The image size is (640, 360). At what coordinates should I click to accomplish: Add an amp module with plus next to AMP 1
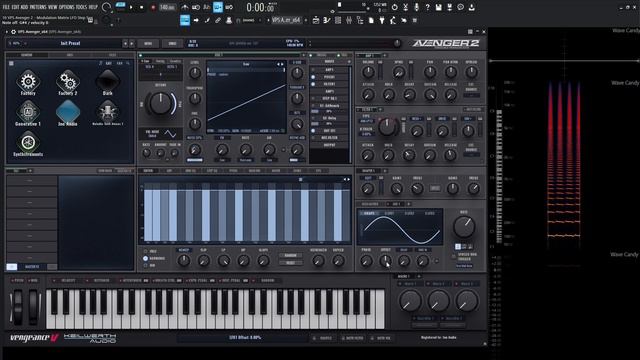384,55
